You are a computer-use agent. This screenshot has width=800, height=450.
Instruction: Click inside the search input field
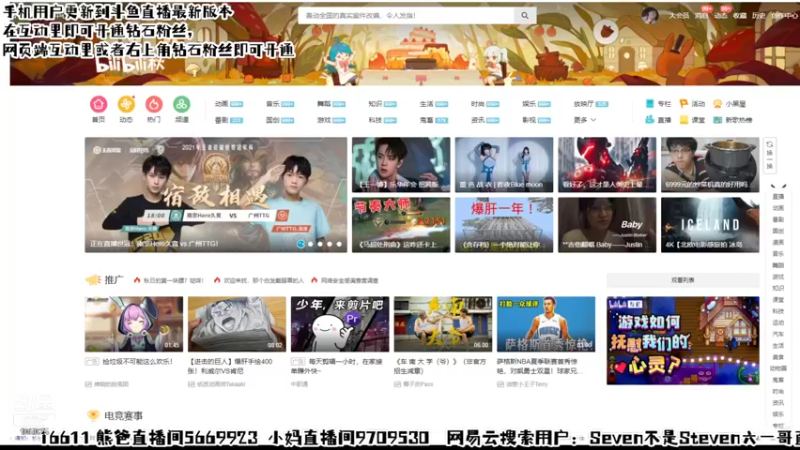click(407, 16)
